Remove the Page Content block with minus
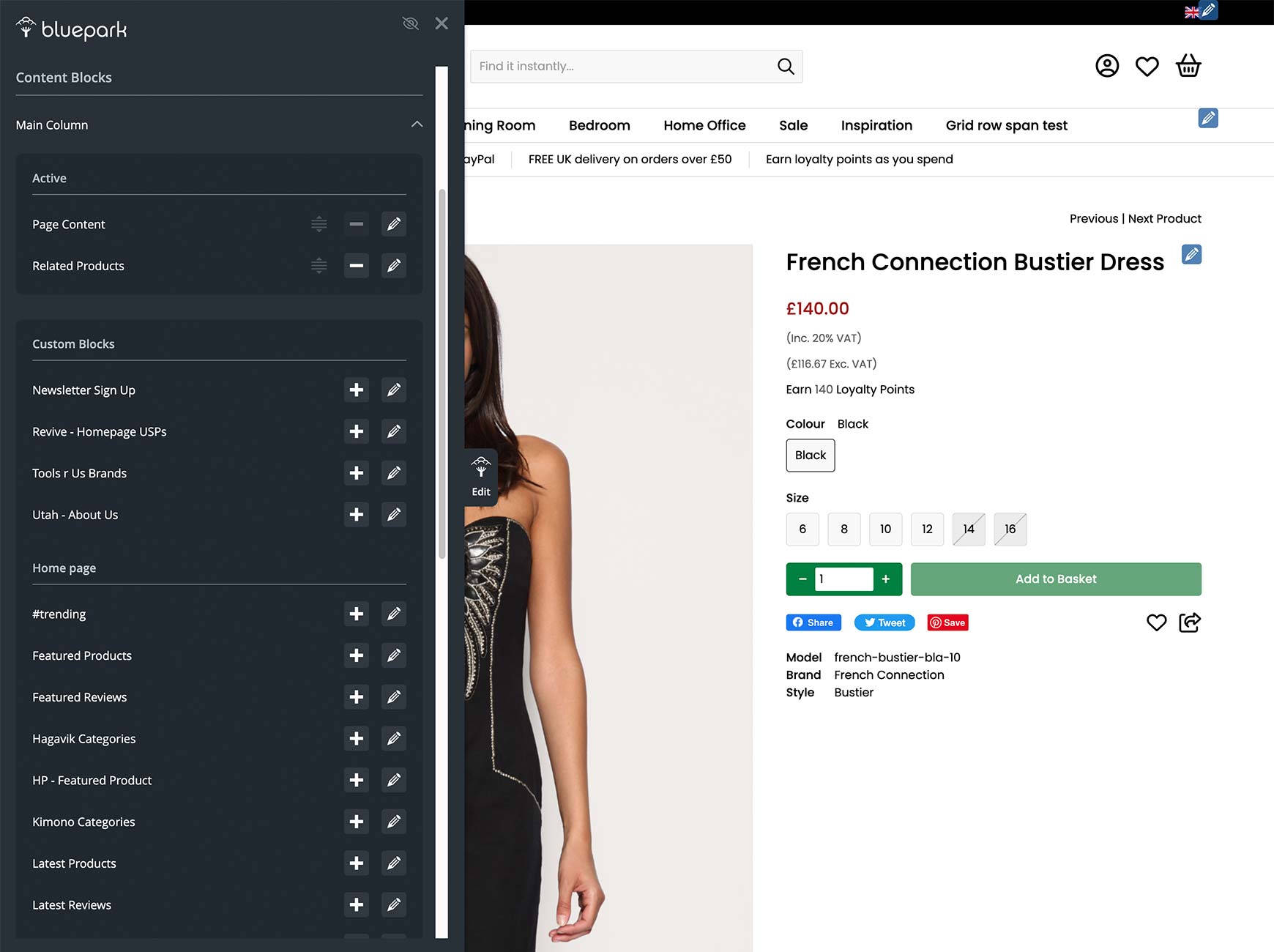This screenshot has height=952, width=1274. click(357, 224)
